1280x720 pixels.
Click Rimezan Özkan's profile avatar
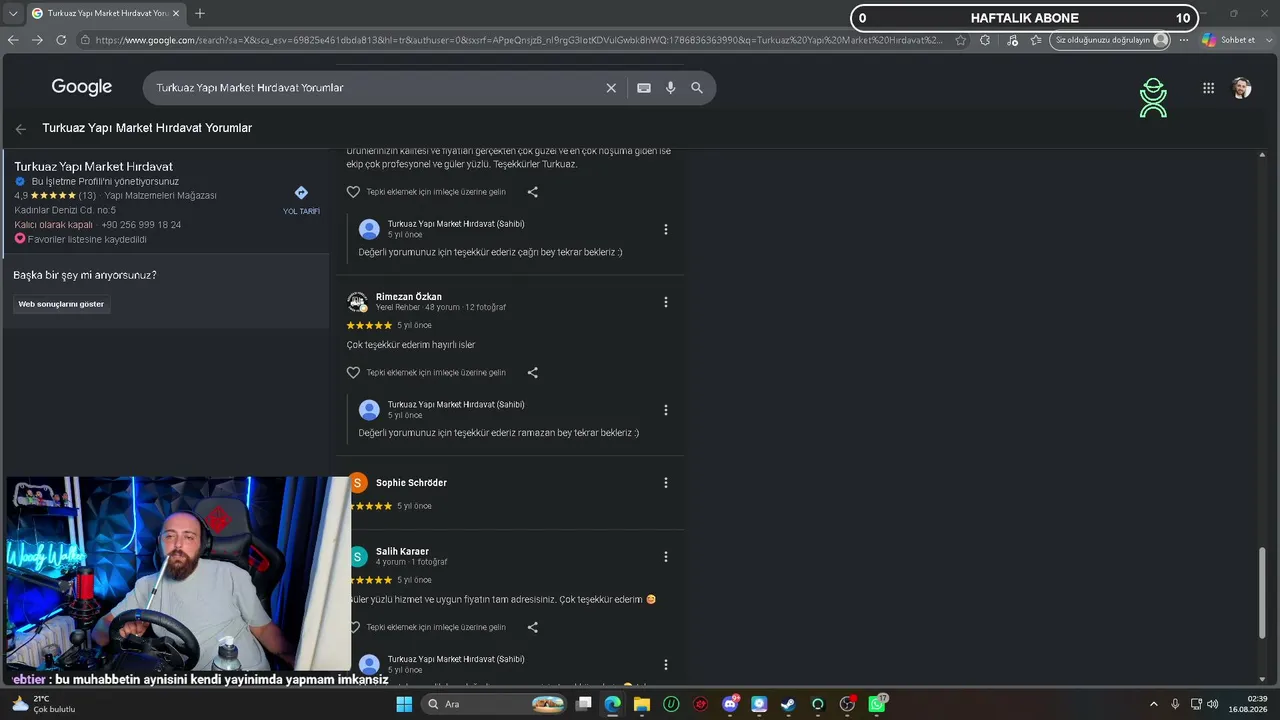tap(357, 302)
